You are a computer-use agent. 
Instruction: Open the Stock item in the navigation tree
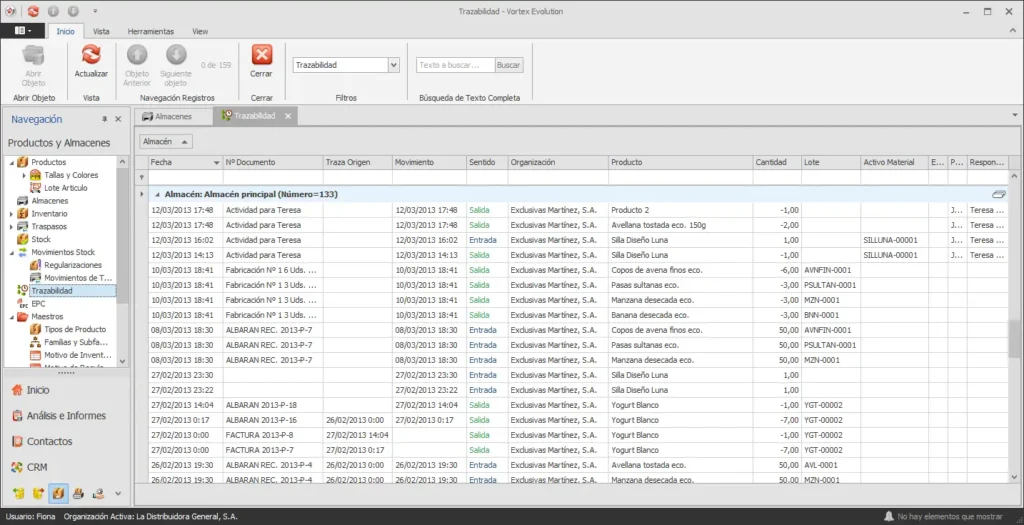tap(40, 239)
